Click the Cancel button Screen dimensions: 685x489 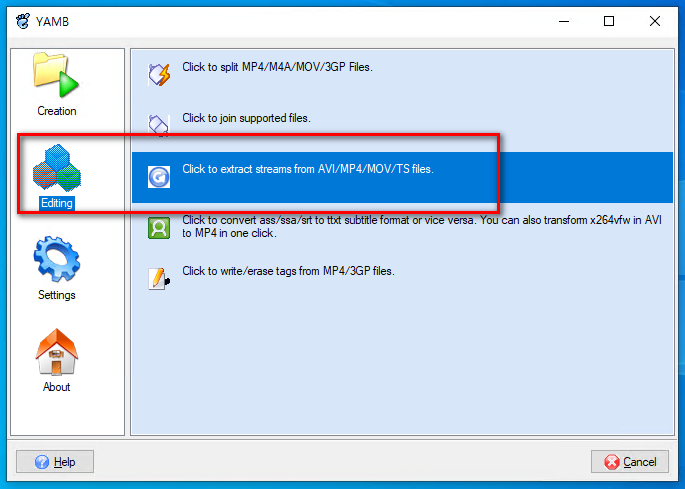(630, 461)
